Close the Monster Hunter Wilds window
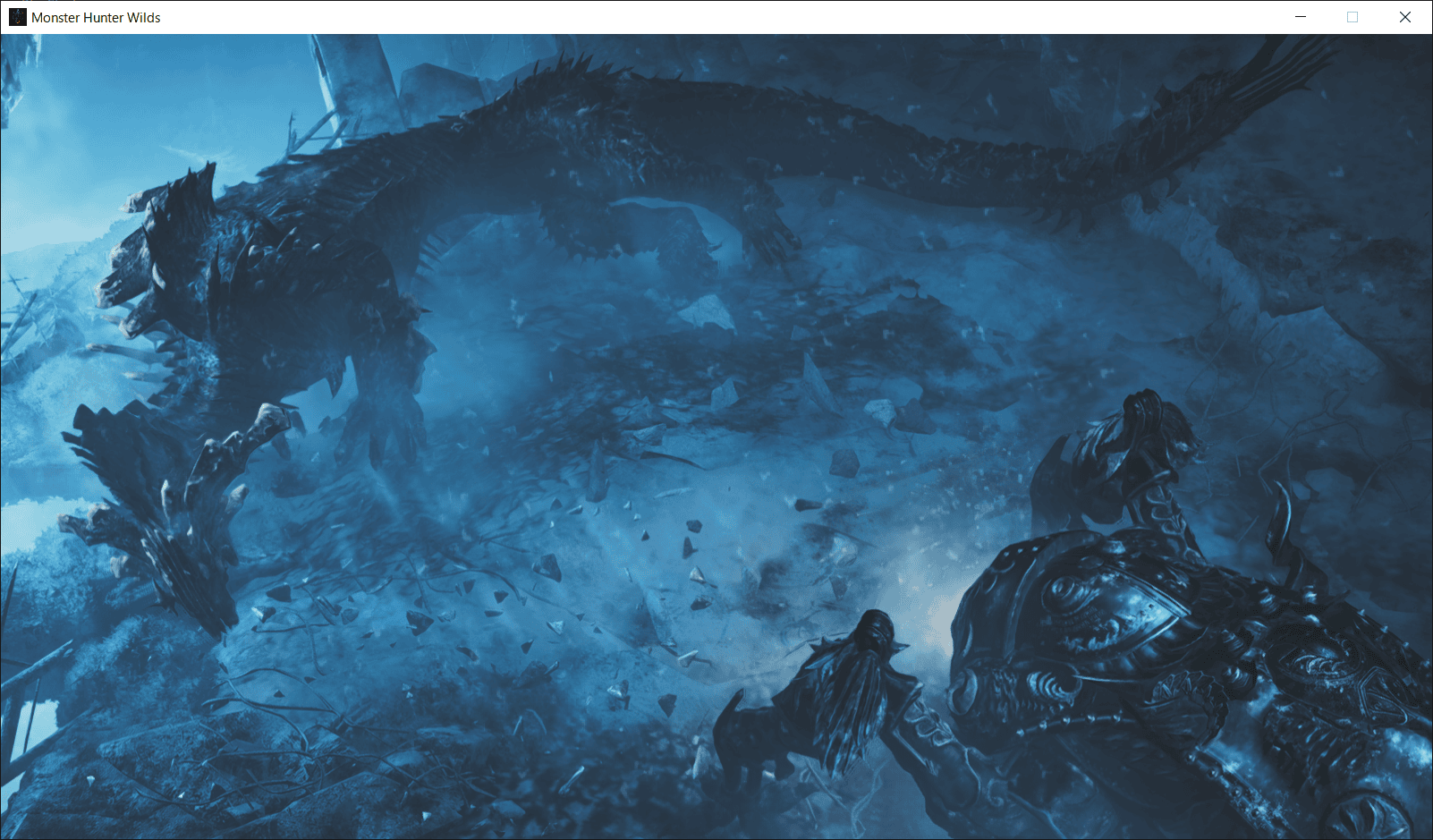The height and width of the screenshot is (840, 1433). point(1405,17)
